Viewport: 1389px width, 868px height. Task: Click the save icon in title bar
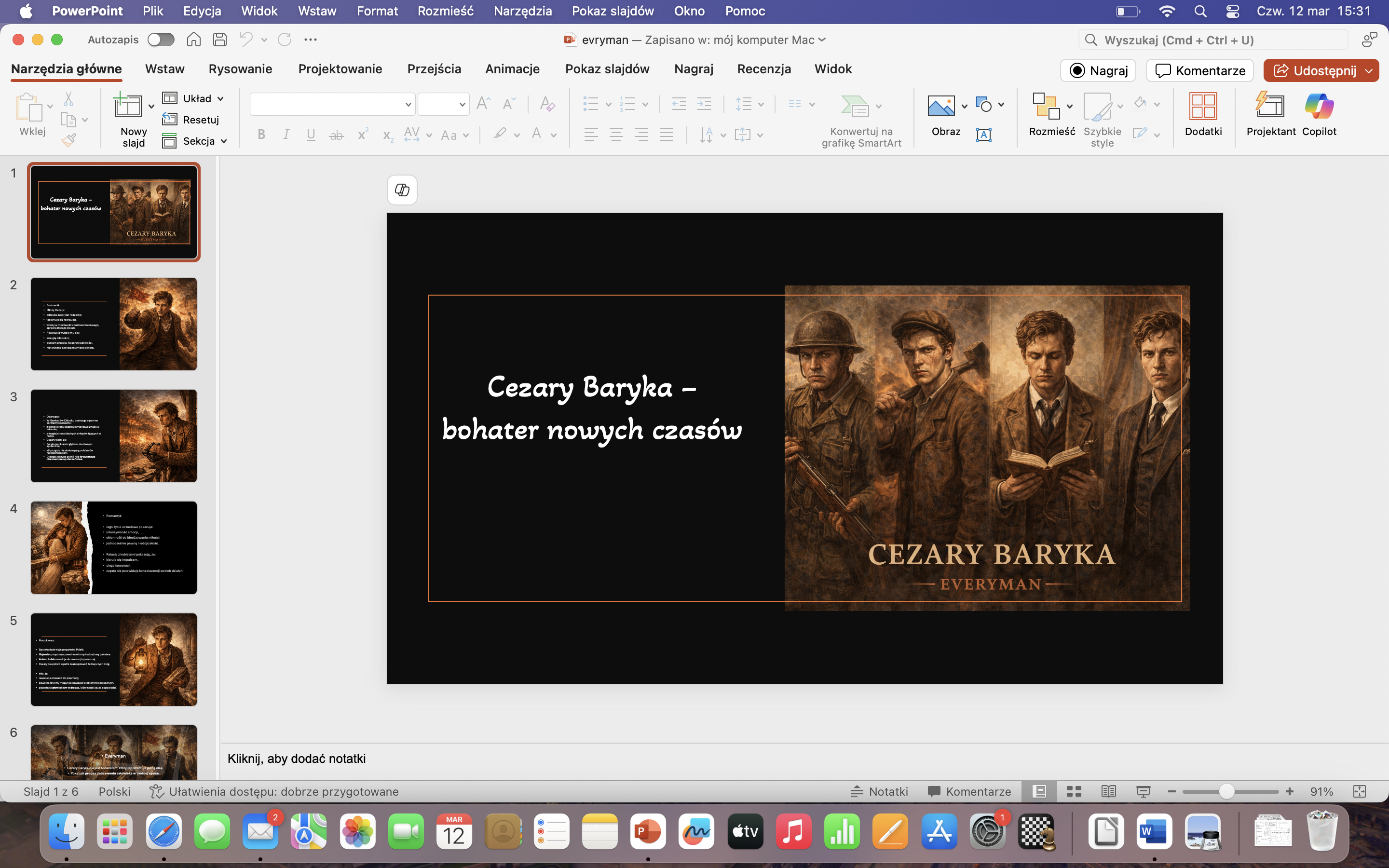[x=220, y=40]
